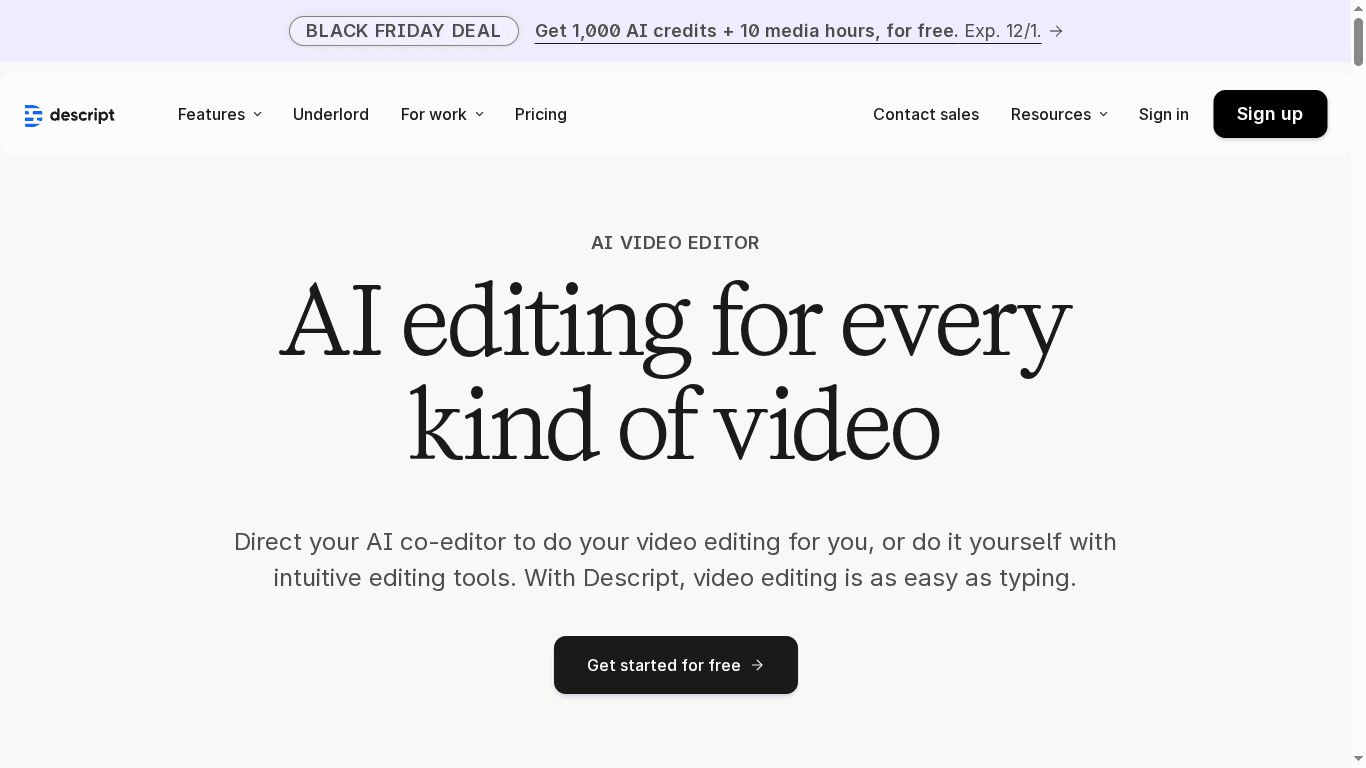Click the arrow inside Get started button

tap(757, 665)
